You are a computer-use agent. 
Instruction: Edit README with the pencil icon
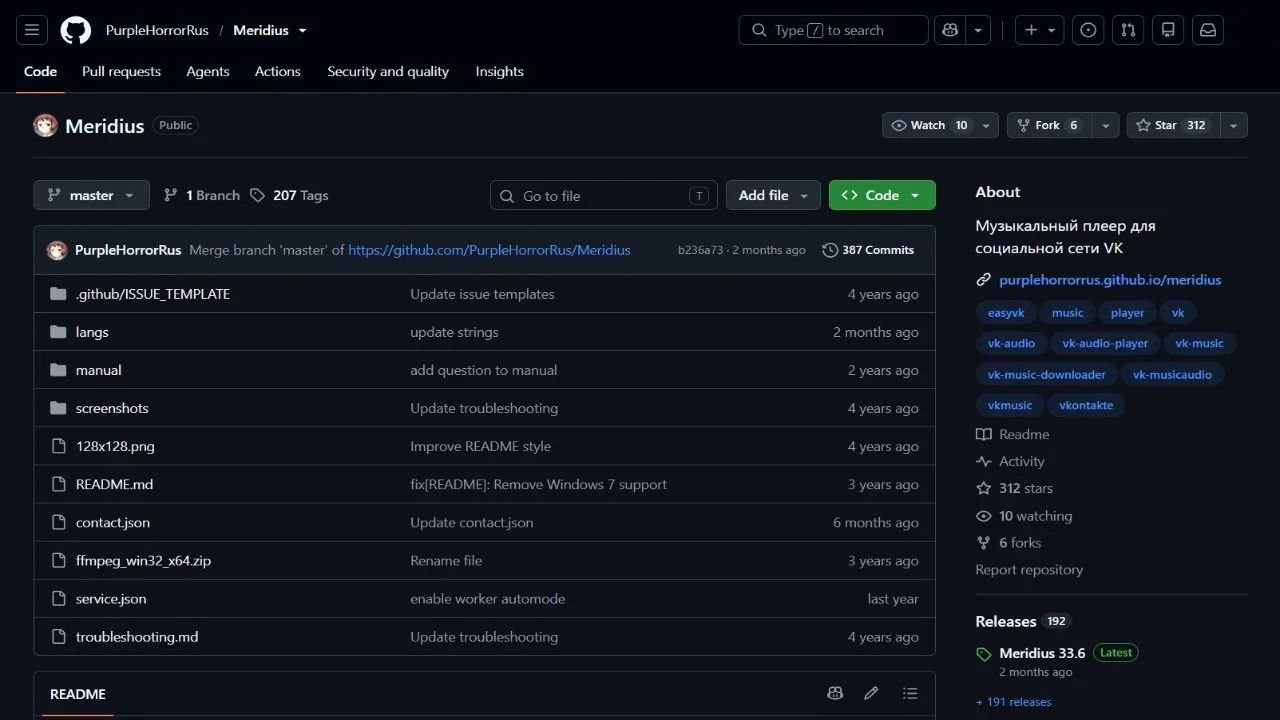coord(871,693)
